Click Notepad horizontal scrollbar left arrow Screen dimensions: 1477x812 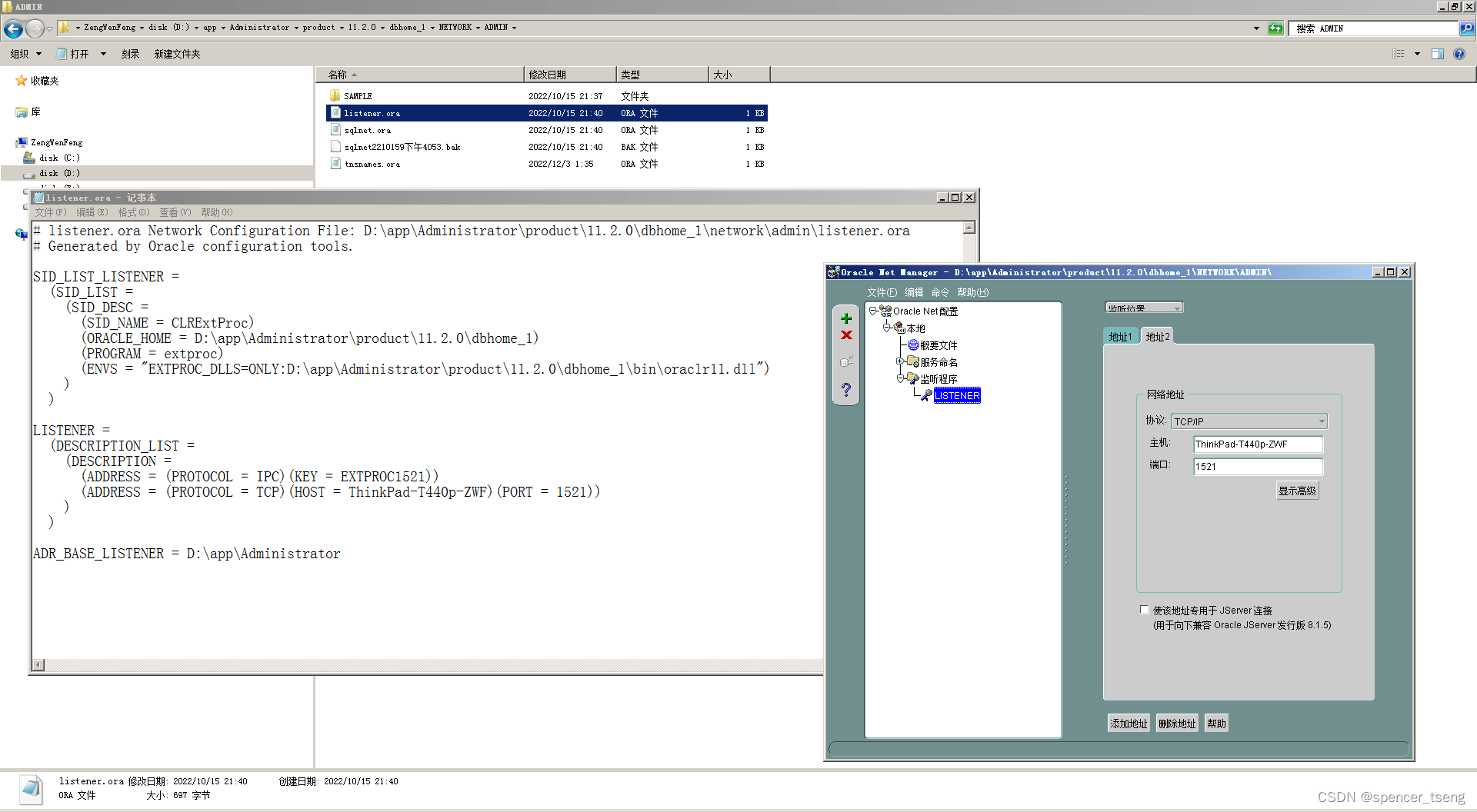tap(38, 665)
